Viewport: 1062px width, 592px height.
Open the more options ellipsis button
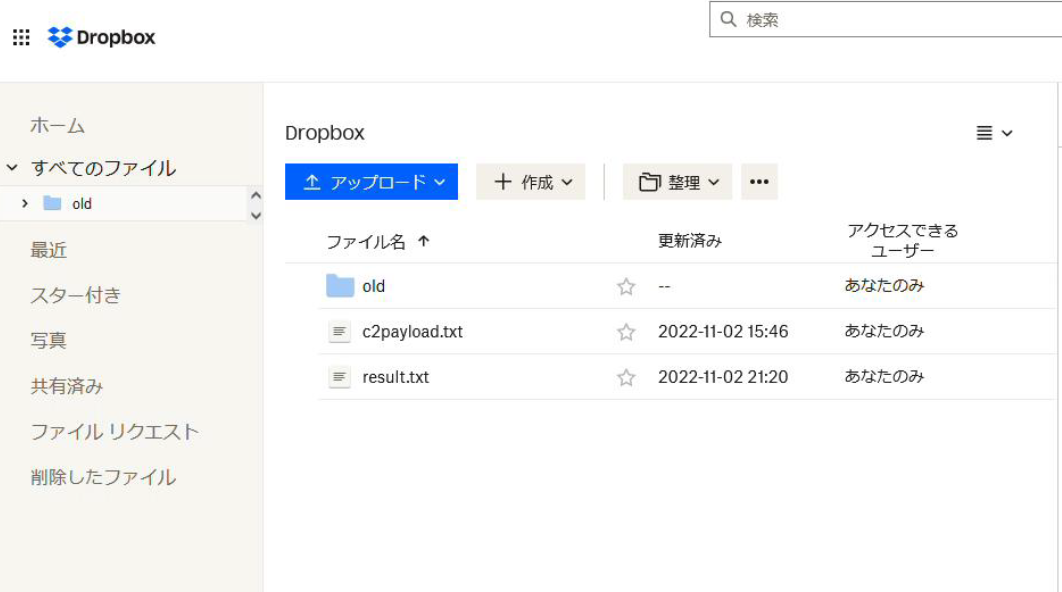759,182
